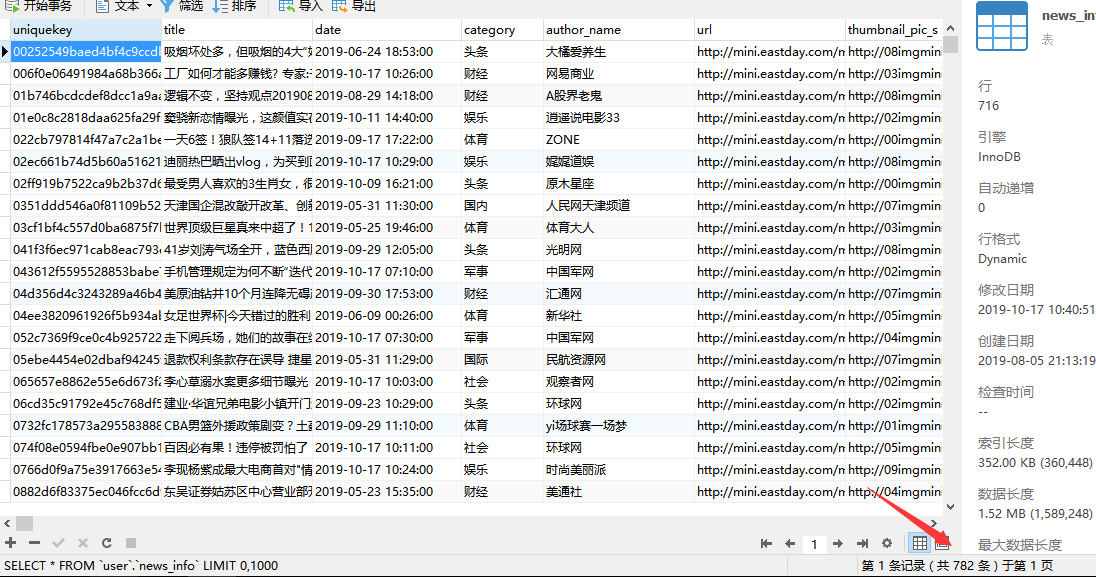This screenshot has width=1096, height=577.
Task: Launch the 导入 import wizard
Action: tap(301, 6)
